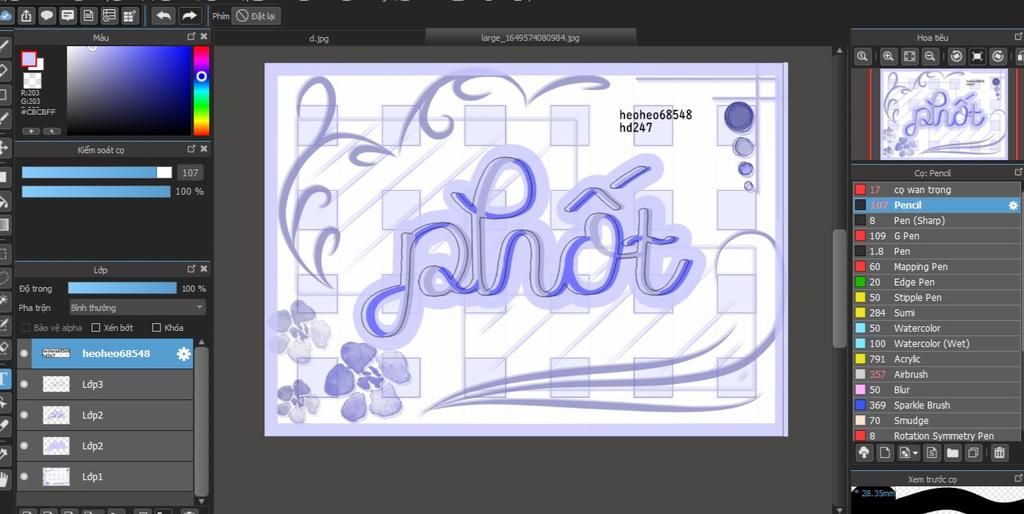Zoom out using Navigator minus magnifier

[x=930, y=57]
